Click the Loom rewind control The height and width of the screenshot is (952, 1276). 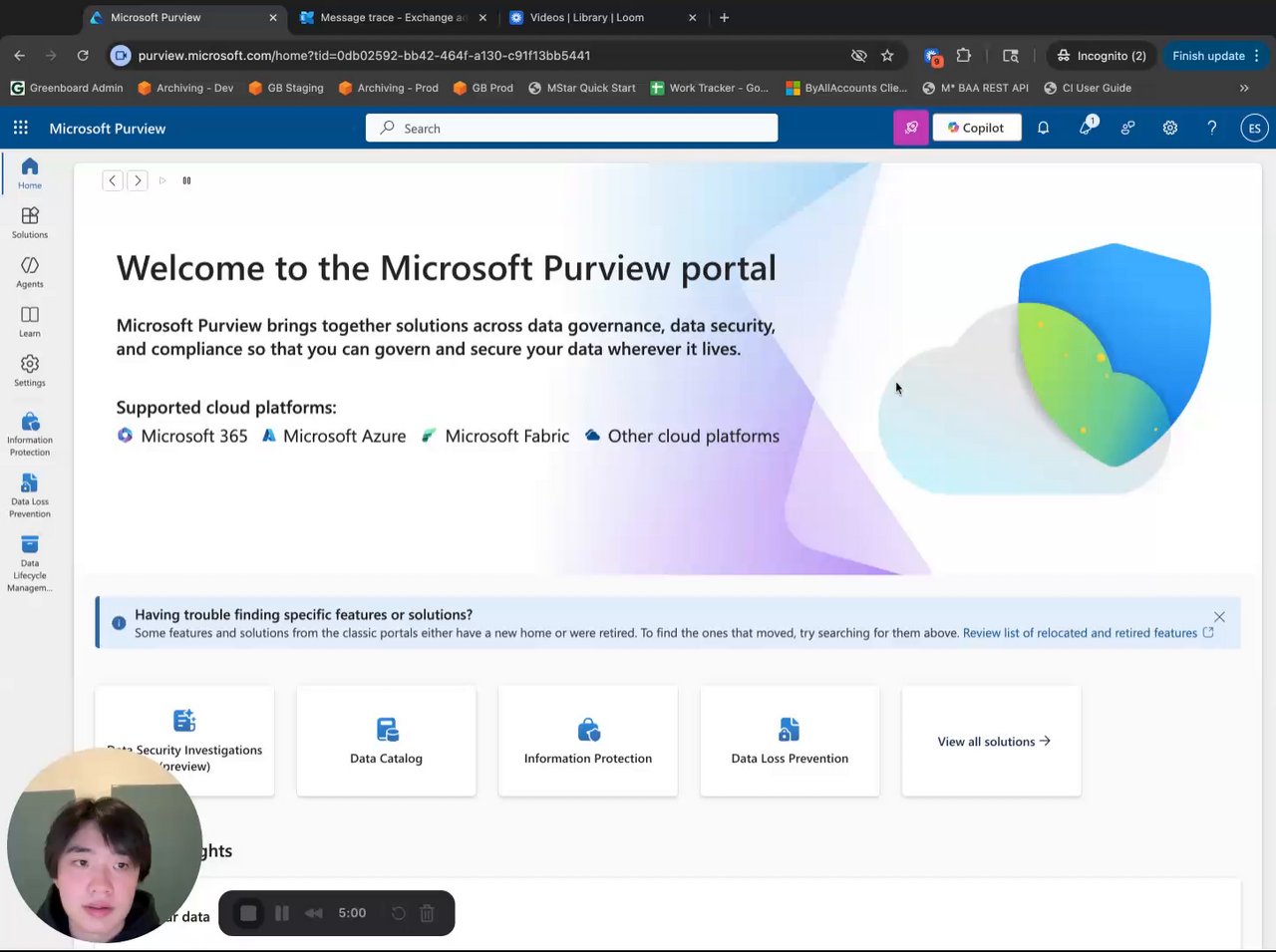tap(314, 913)
